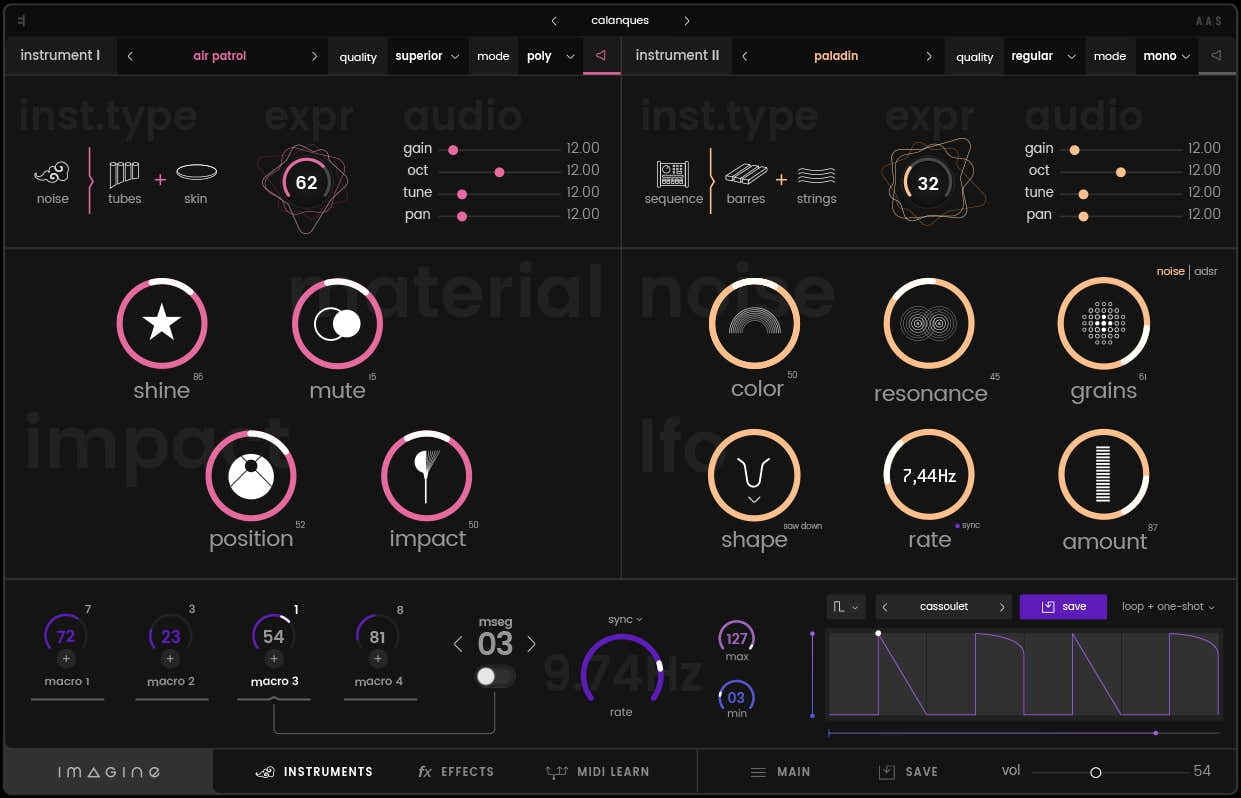The height and width of the screenshot is (798, 1241).
Task: Select the skin instrument type icon
Action: [196, 173]
